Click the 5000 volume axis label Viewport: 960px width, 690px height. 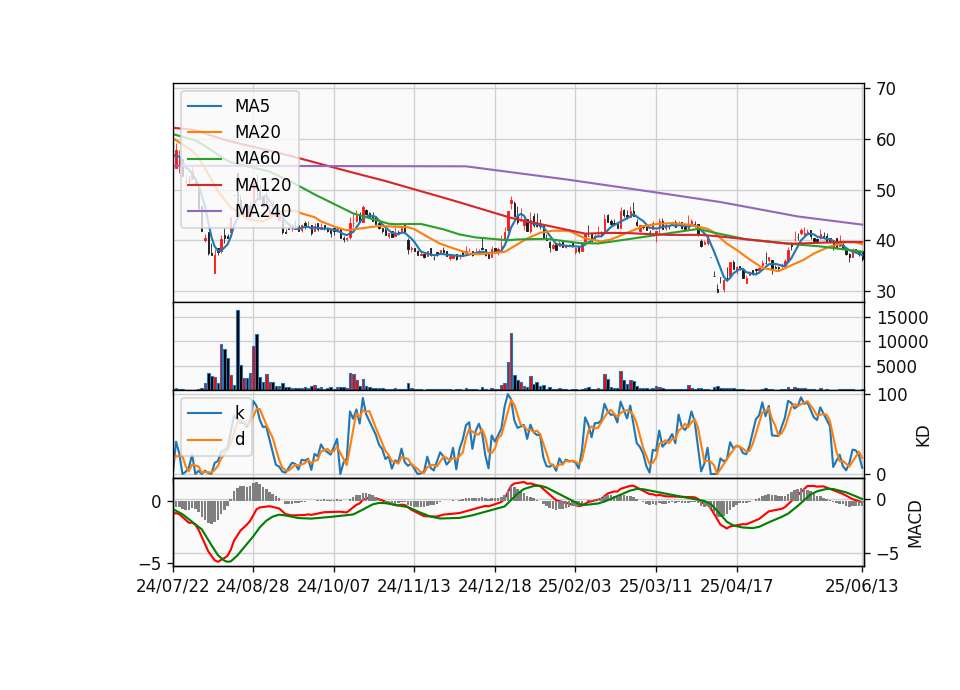click(897, 367)
